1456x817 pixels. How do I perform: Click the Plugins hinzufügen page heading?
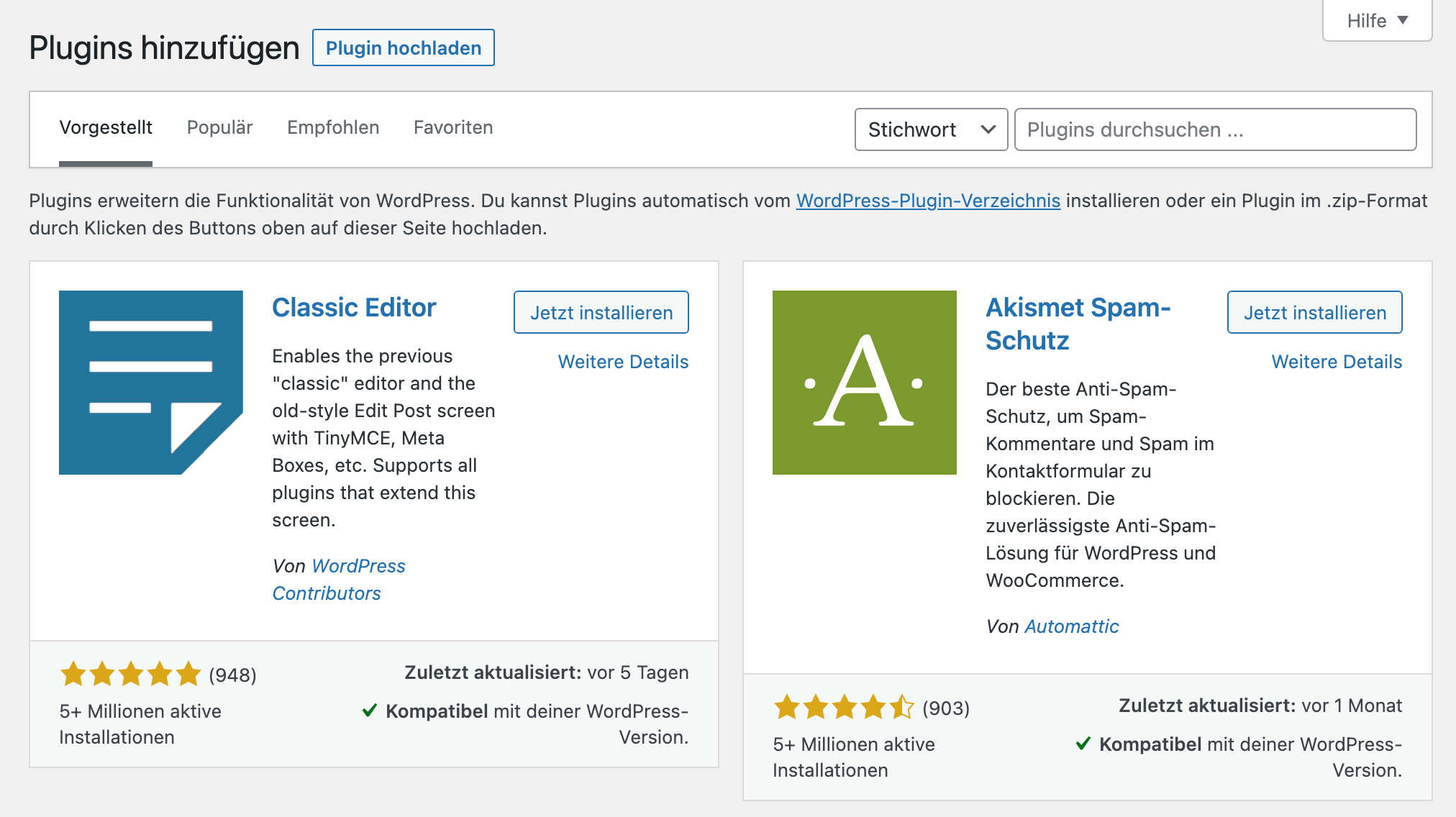click(164, 48)
